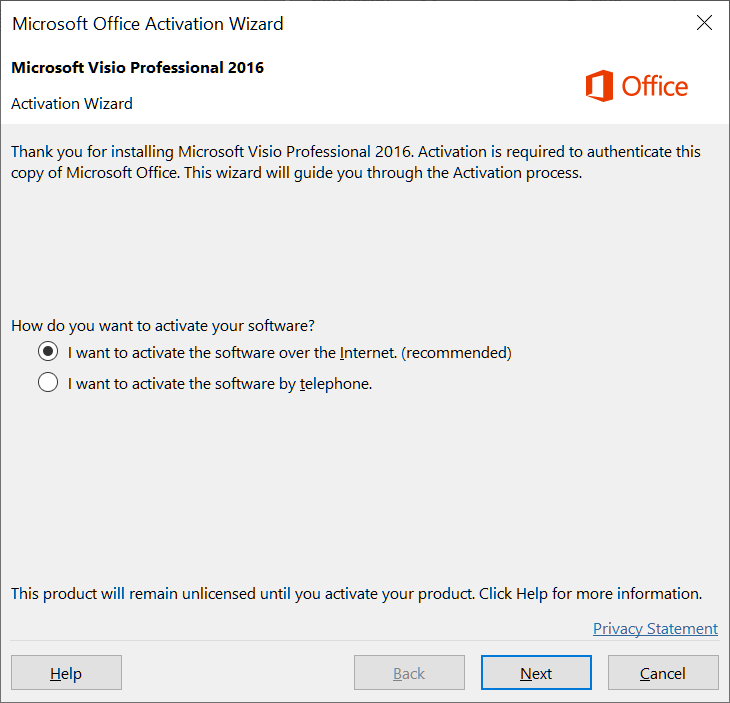Image resolution: width=730 pixels, height=703 pixels.
Task: Click the 'Microsoft Office Activation Wizard' title bar text
Action: [x=148, y=24]
